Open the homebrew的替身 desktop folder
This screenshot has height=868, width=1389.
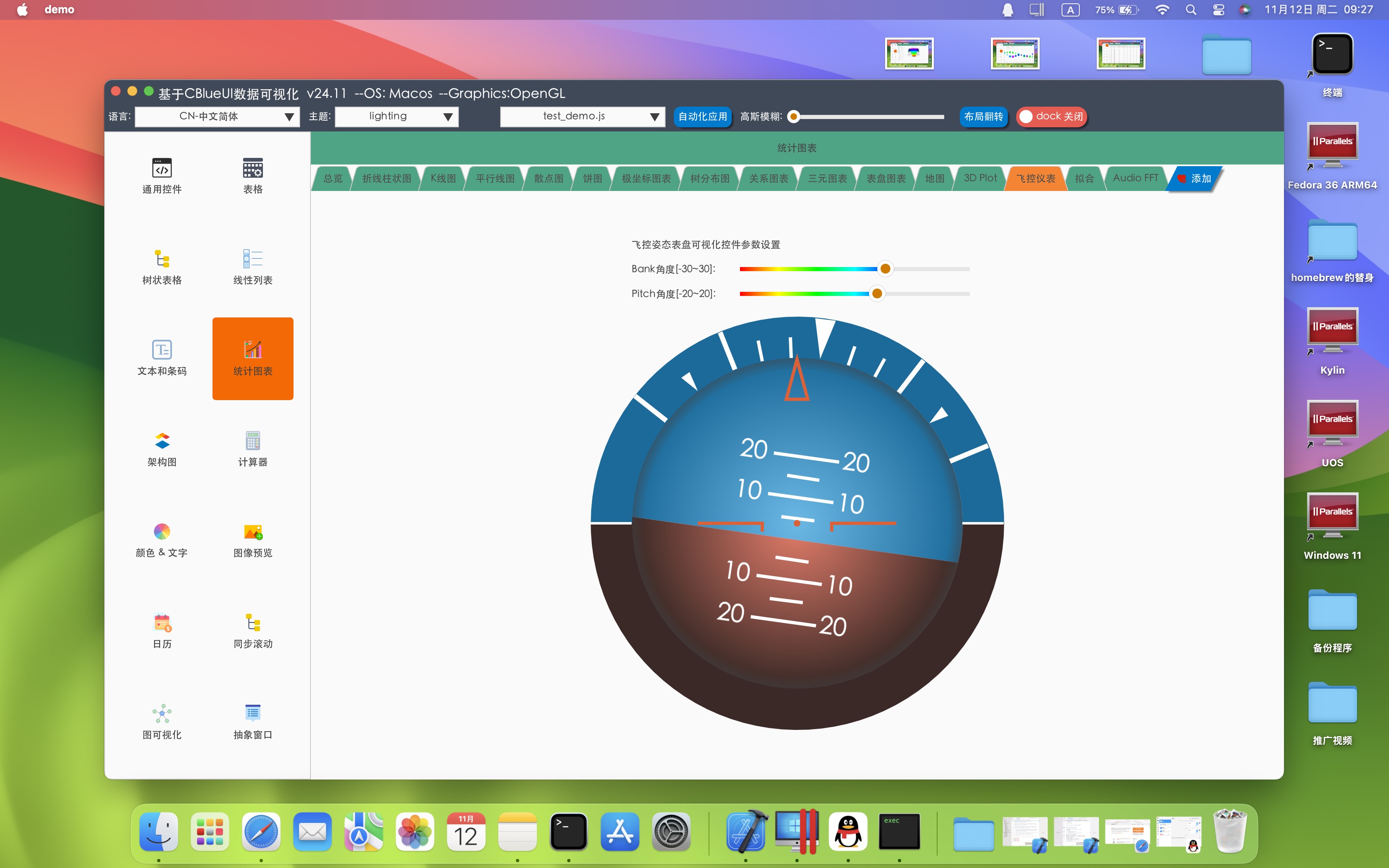pyautogui.click(x=1332, y=250)
